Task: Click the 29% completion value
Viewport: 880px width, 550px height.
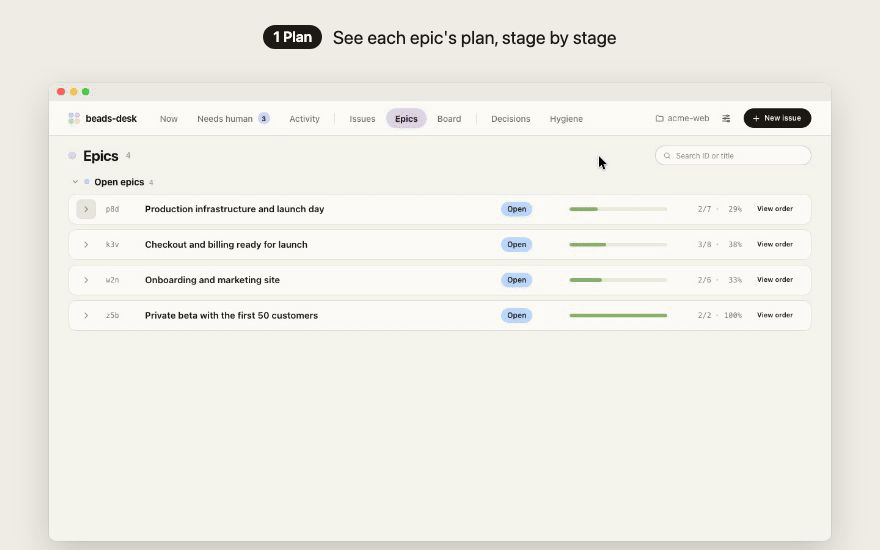Action: pos(735,209)
